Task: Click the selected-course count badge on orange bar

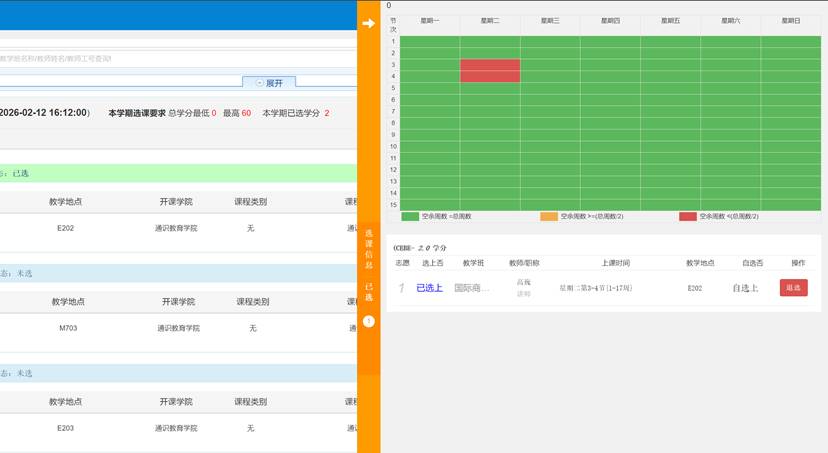Action: (368, 321)
